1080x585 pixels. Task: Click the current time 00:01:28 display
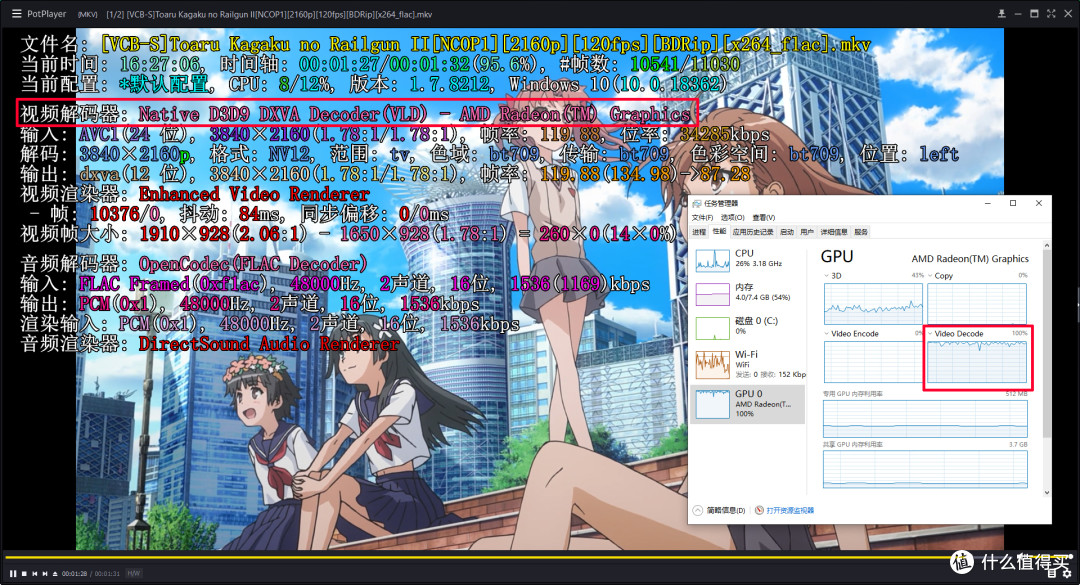point(74,573)
